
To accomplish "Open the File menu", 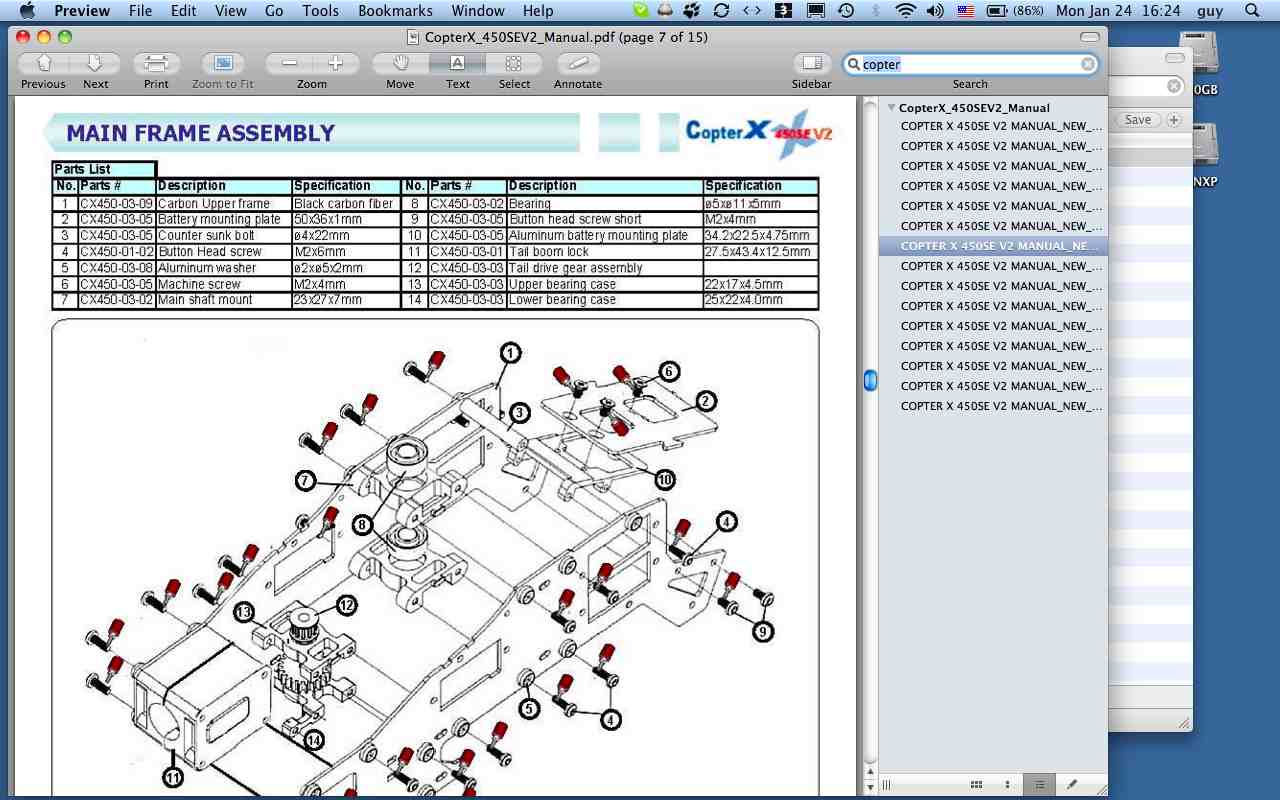I will coord(140,11).
